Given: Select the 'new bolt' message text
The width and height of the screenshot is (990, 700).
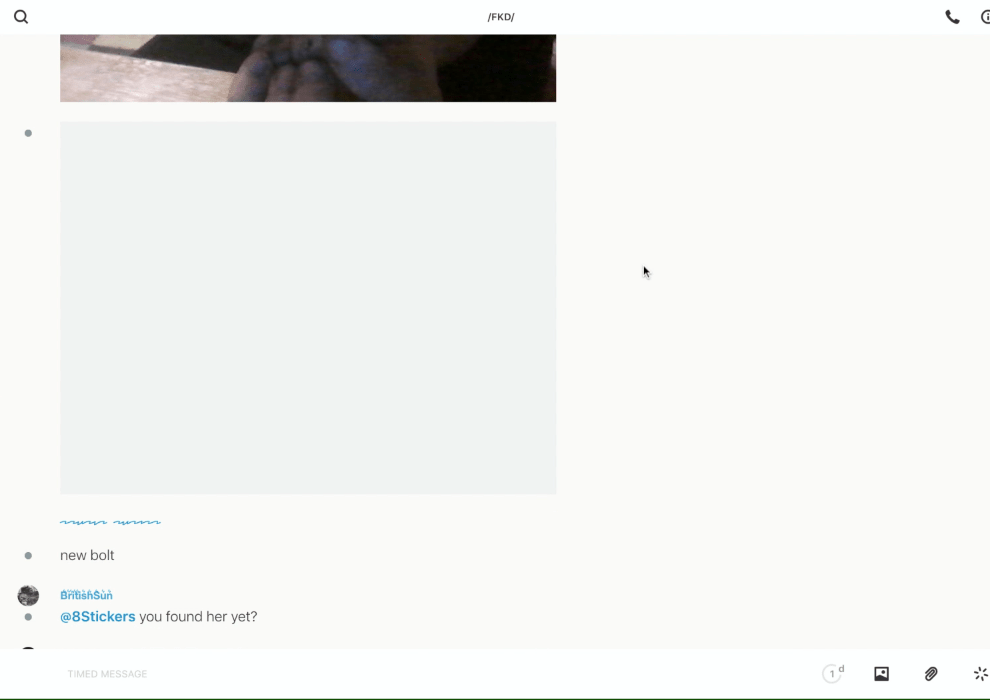Looking at the screenshot, I should click(x=87, y=555).
